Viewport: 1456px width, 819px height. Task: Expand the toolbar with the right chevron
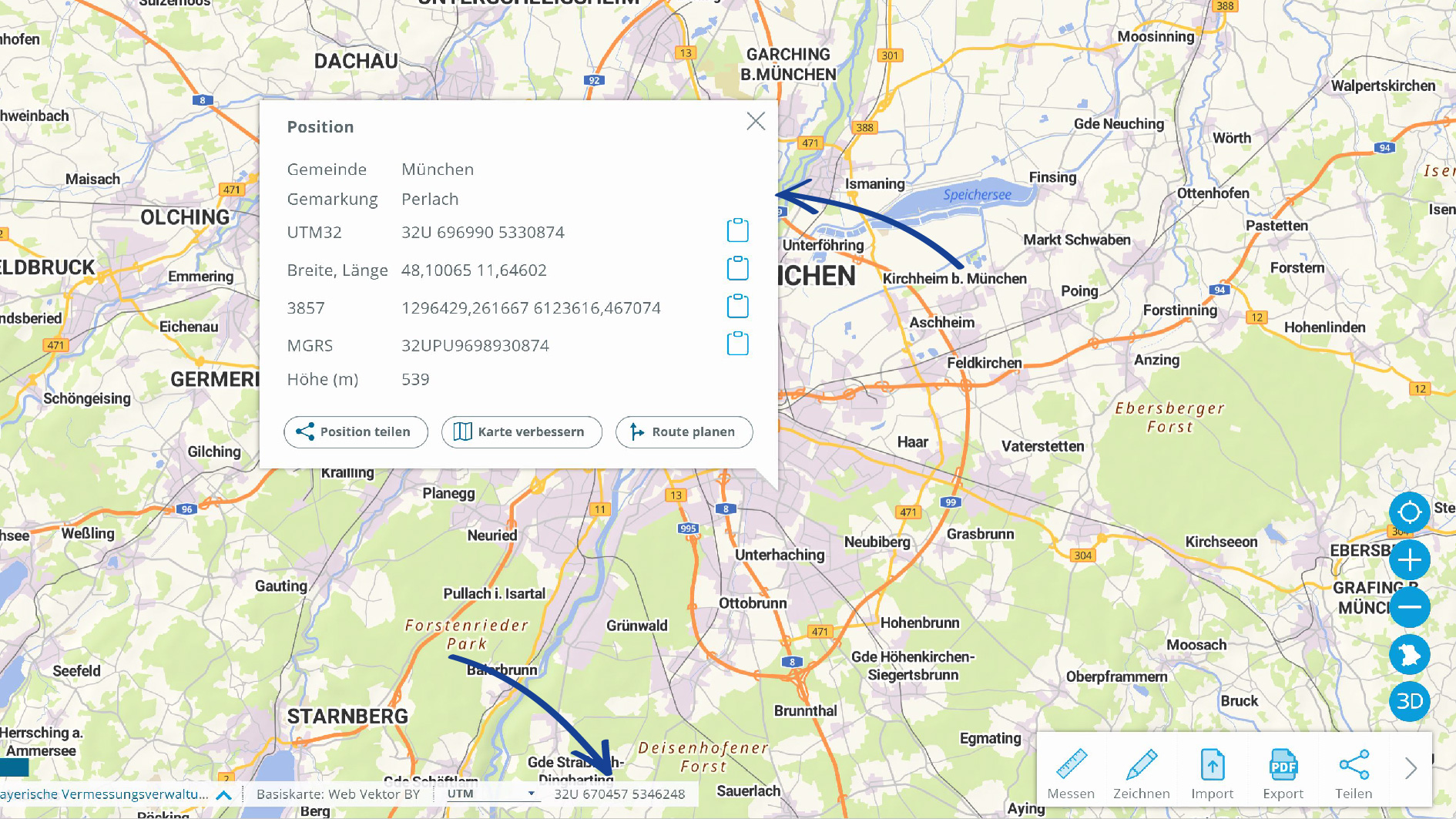[x=1411, y=768]
